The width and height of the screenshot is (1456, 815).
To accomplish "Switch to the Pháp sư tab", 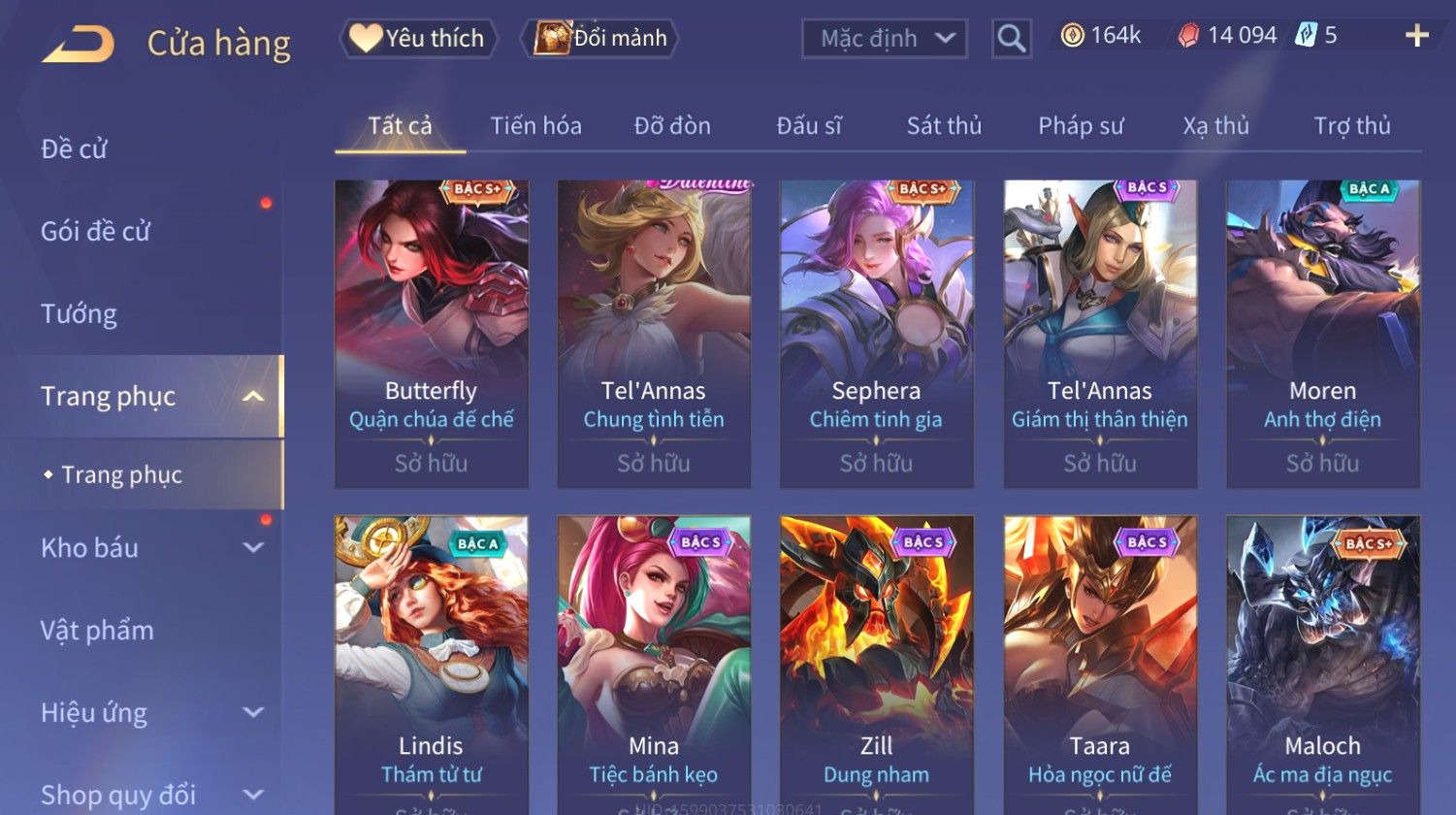I will point(1081,126).
